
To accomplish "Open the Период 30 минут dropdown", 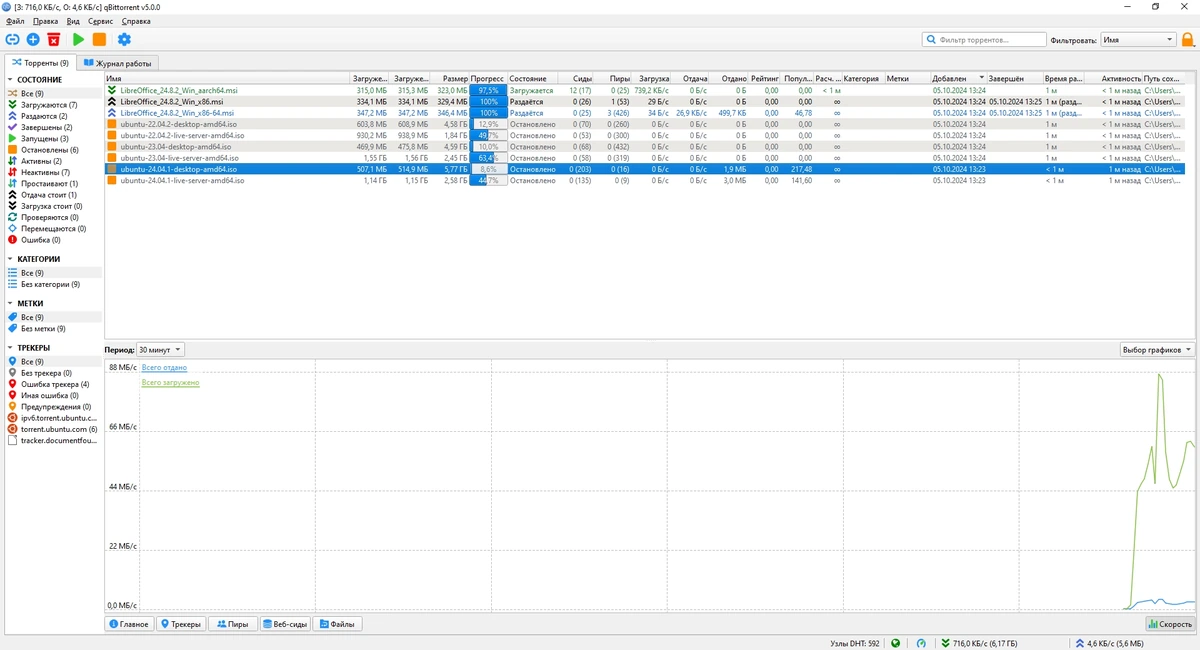I will [x=160, y=350].
